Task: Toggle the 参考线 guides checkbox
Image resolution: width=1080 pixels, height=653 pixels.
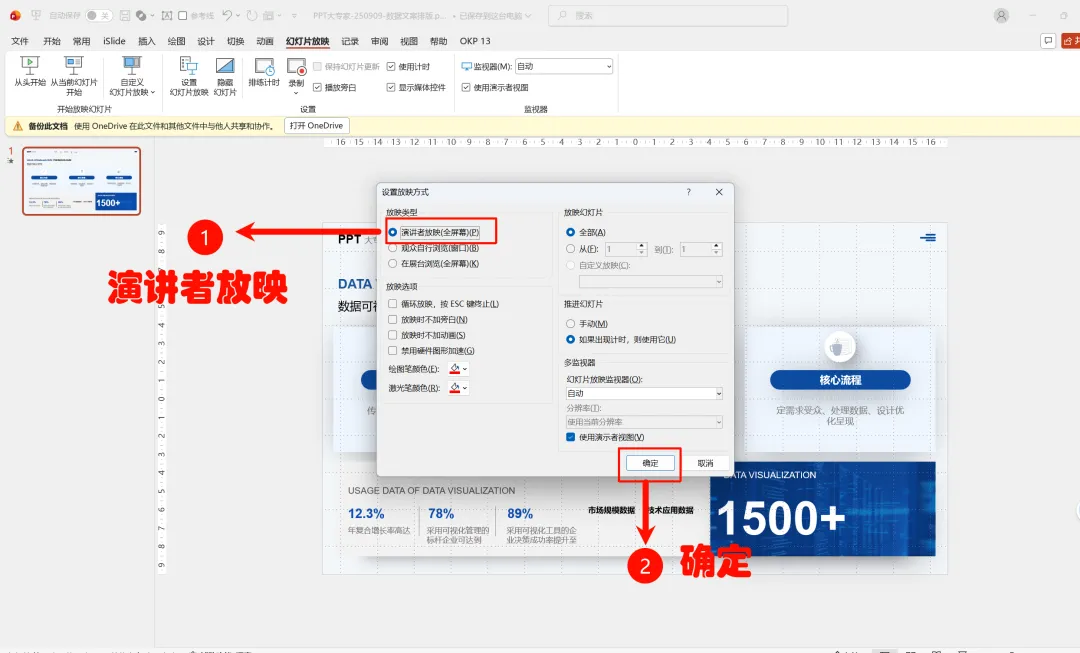Action: 183,15
